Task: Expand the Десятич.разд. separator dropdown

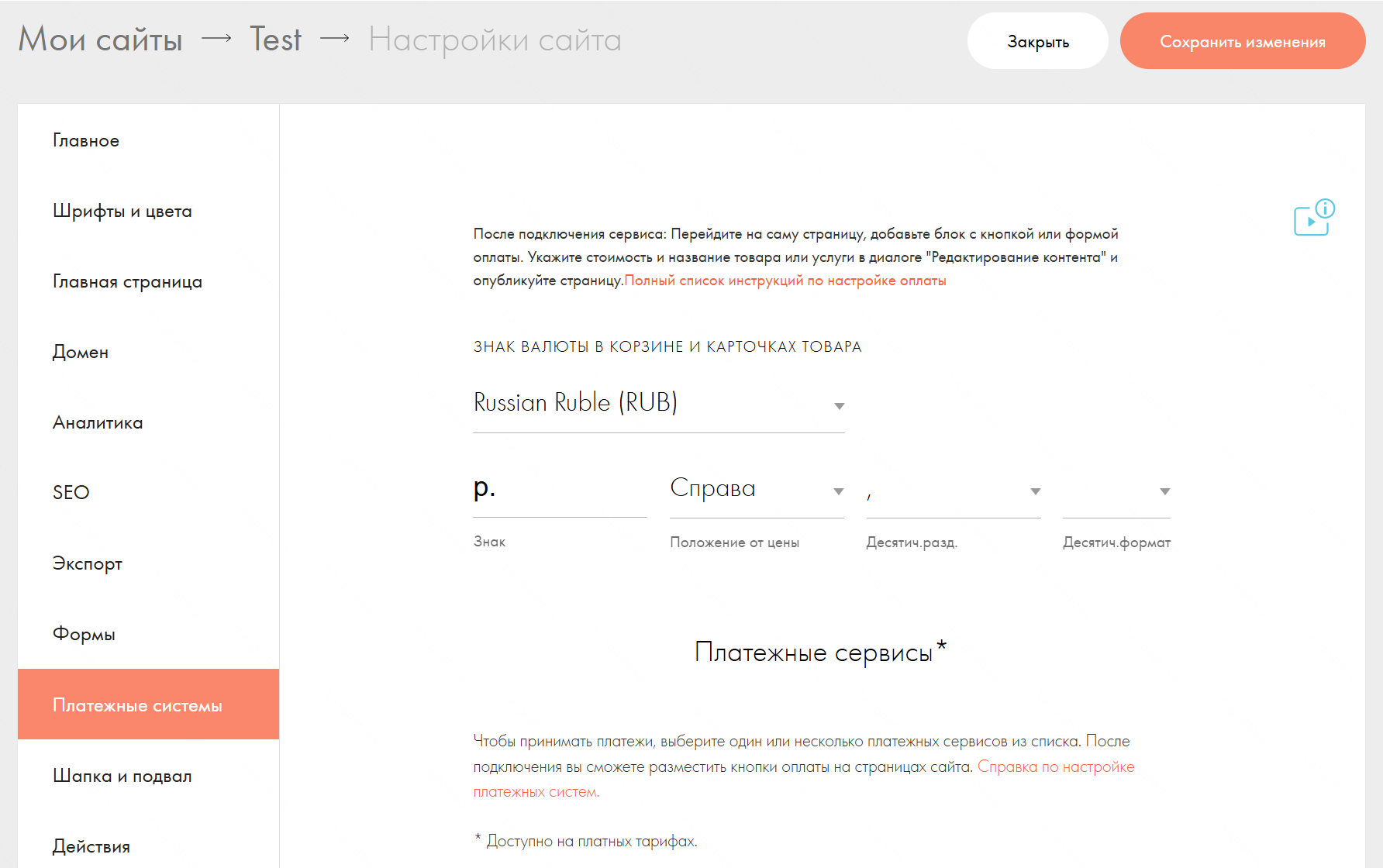Action: 954,491
